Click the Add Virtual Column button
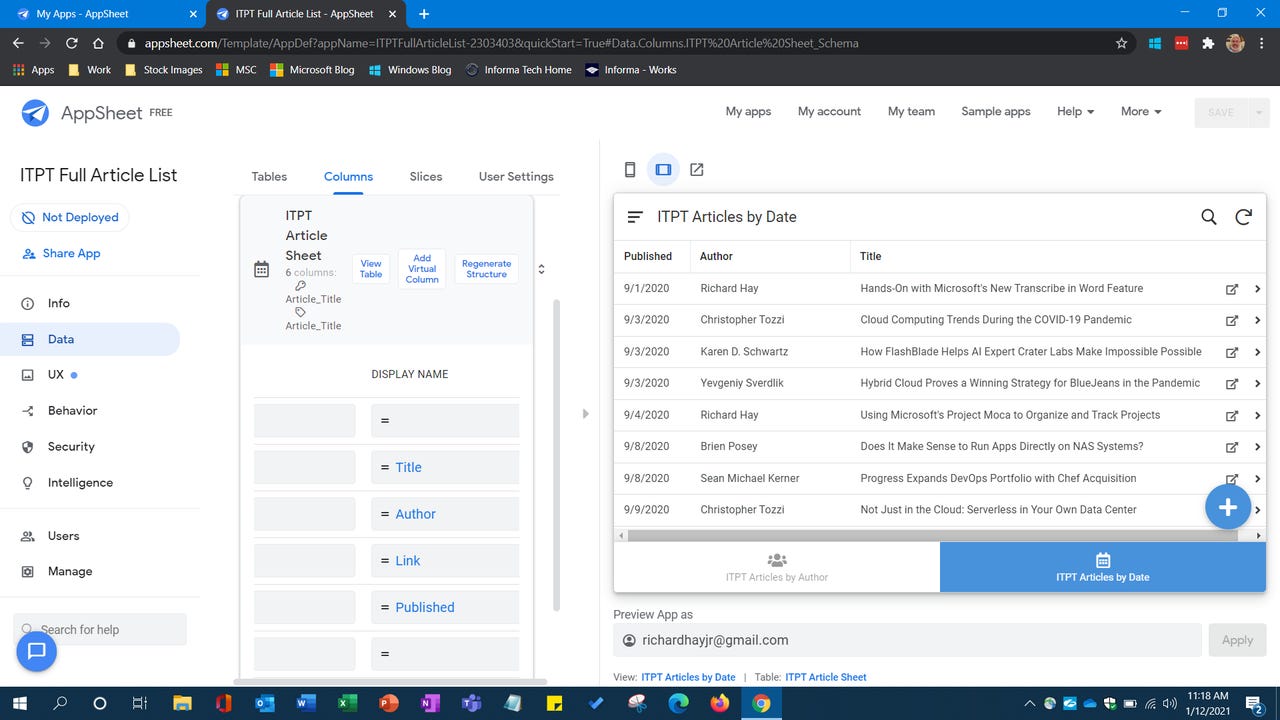1280x720 pixels. pos(421,268)
